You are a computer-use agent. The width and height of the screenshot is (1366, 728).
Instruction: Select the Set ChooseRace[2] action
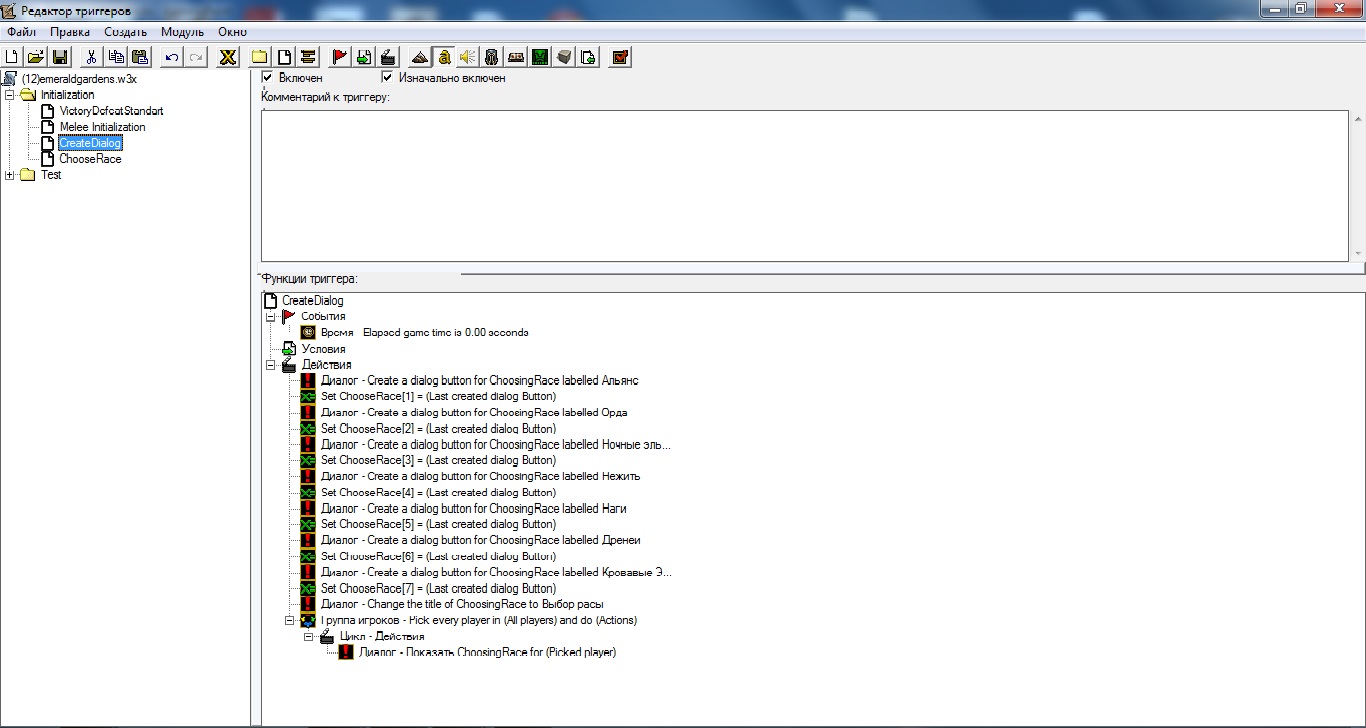[438, 429]
